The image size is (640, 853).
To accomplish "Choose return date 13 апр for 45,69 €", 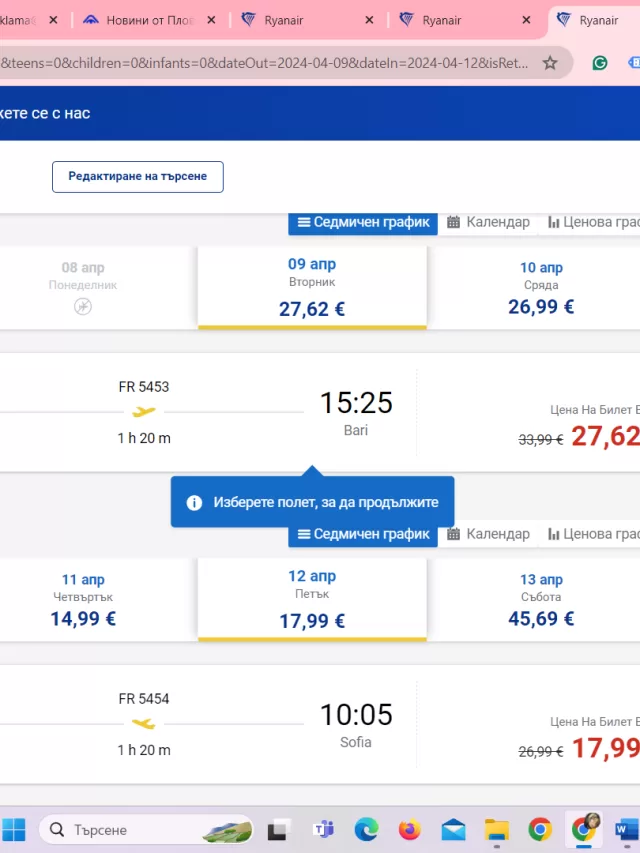I will point(541,599).
